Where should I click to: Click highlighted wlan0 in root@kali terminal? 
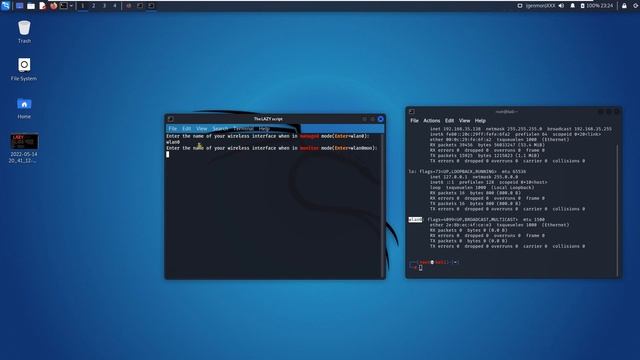(x=415, y=220)
